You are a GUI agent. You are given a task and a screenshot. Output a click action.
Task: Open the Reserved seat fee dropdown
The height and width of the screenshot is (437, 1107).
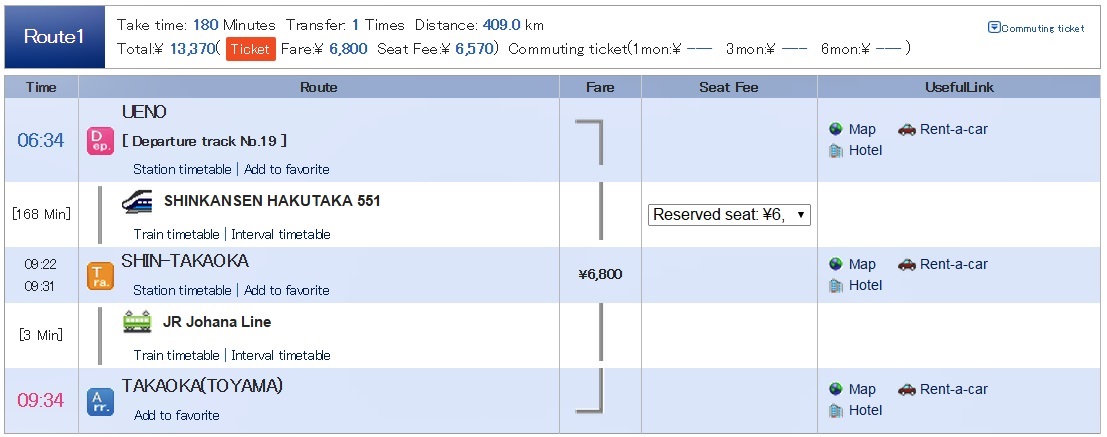[x=729, y=215]
